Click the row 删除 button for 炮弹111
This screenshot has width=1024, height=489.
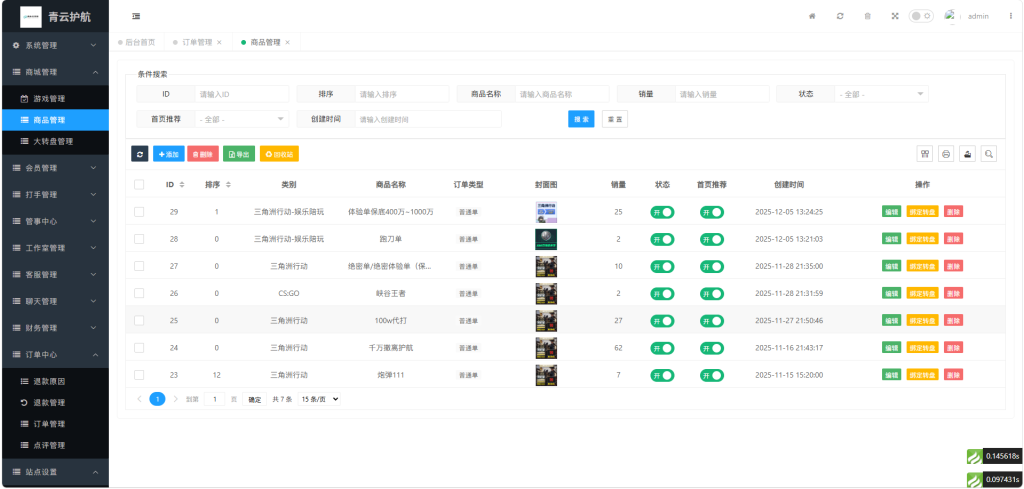point(953,375)
